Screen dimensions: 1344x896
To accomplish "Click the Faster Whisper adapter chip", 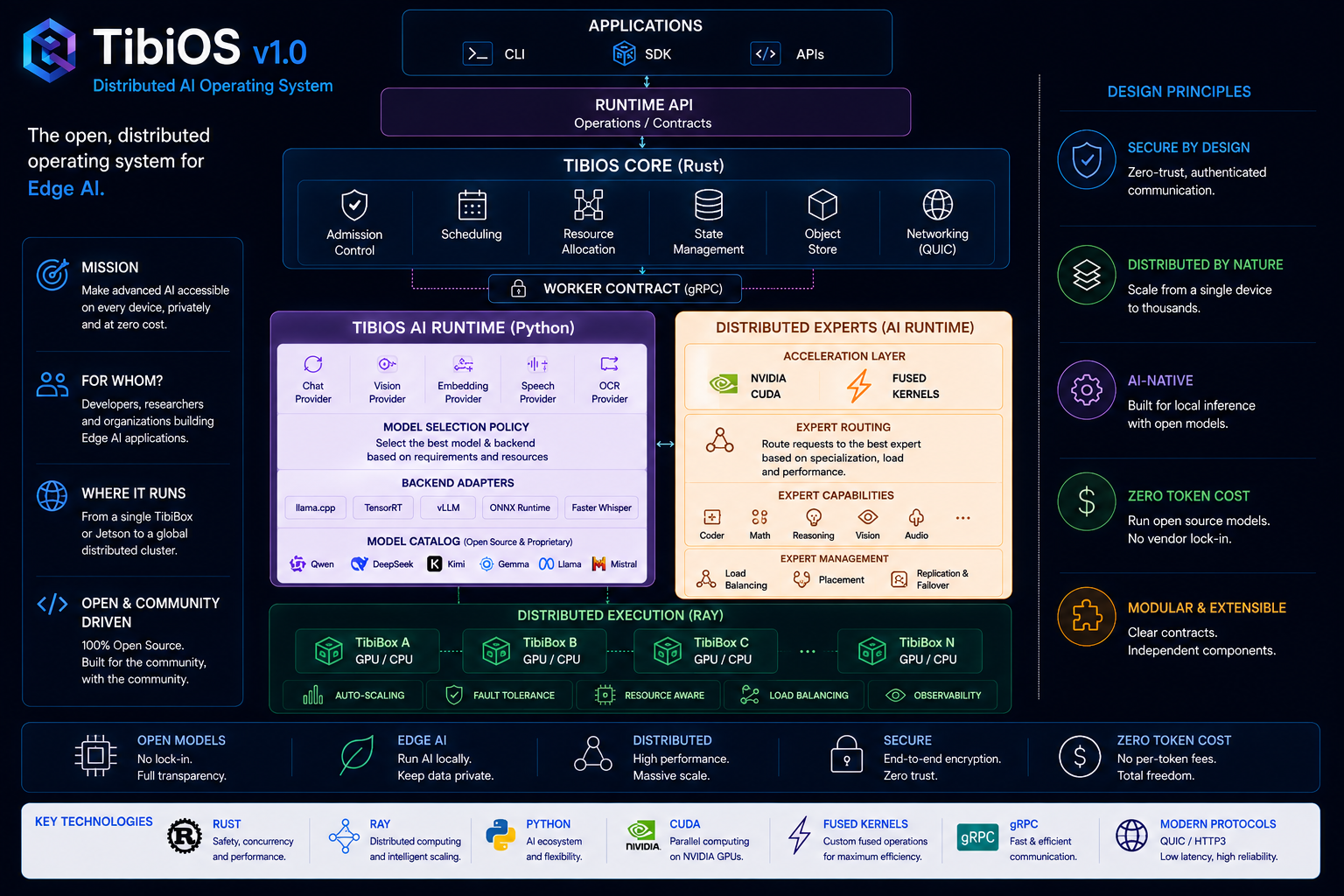I will [602, 508].
